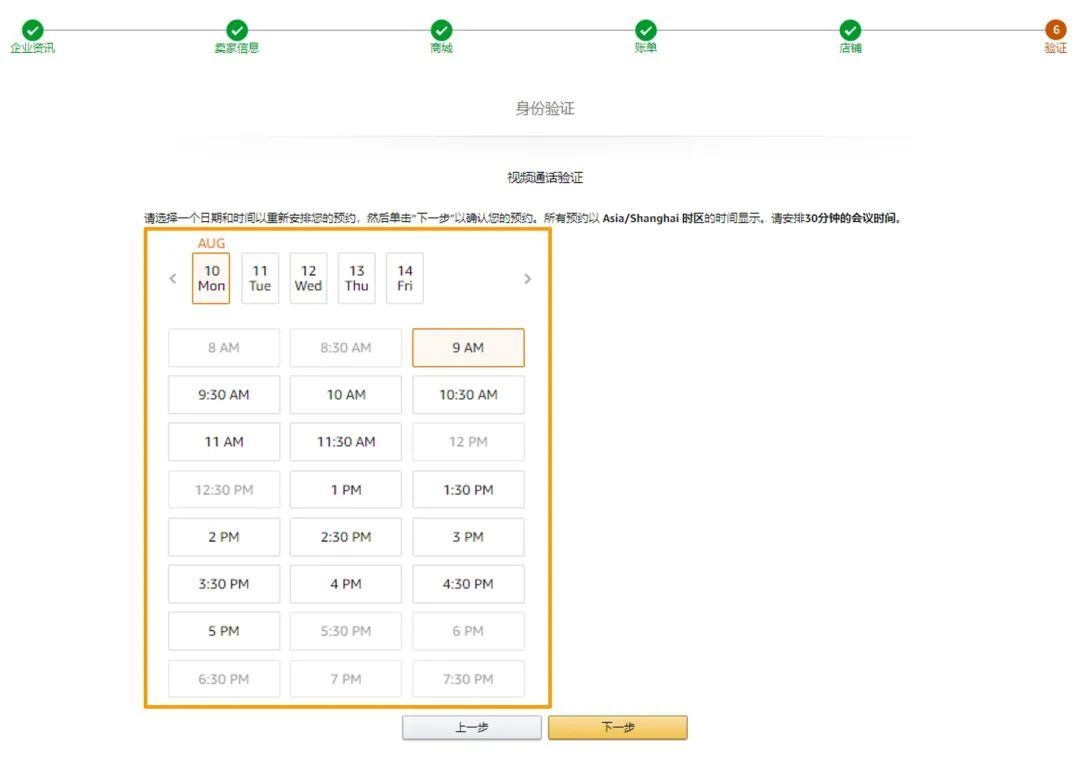
Task: Select the date 13 Thu
Action: tap(356, 278)
